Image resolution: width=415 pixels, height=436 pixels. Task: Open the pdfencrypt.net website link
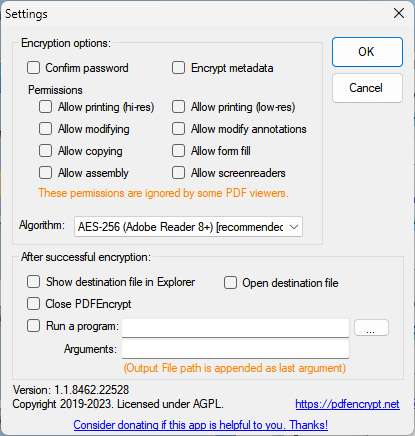coord(347,404)
